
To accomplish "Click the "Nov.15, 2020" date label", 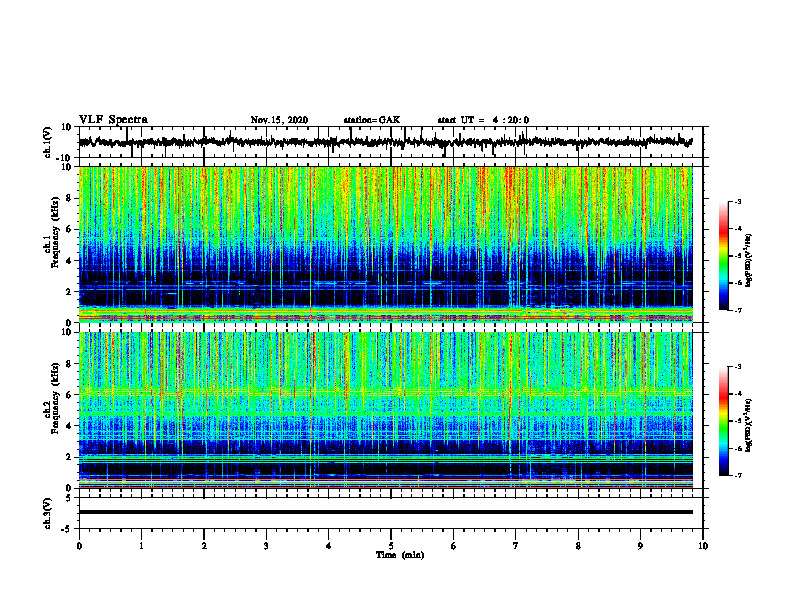I will click(x=279, y=120).
